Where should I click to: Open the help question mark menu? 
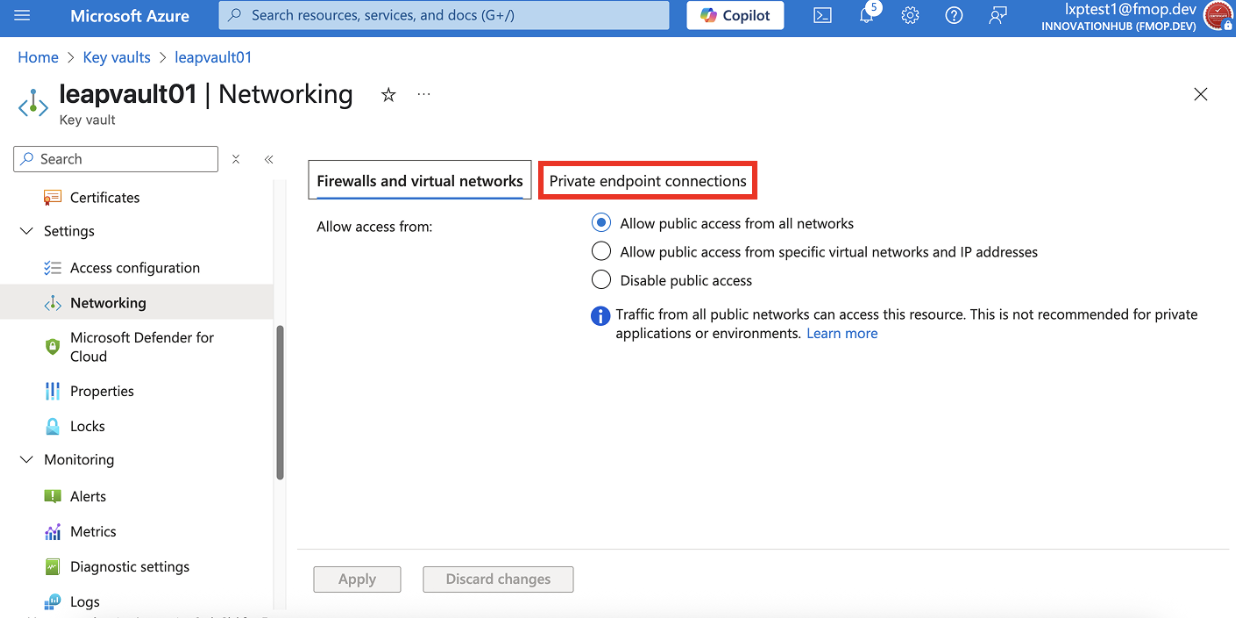954,16
